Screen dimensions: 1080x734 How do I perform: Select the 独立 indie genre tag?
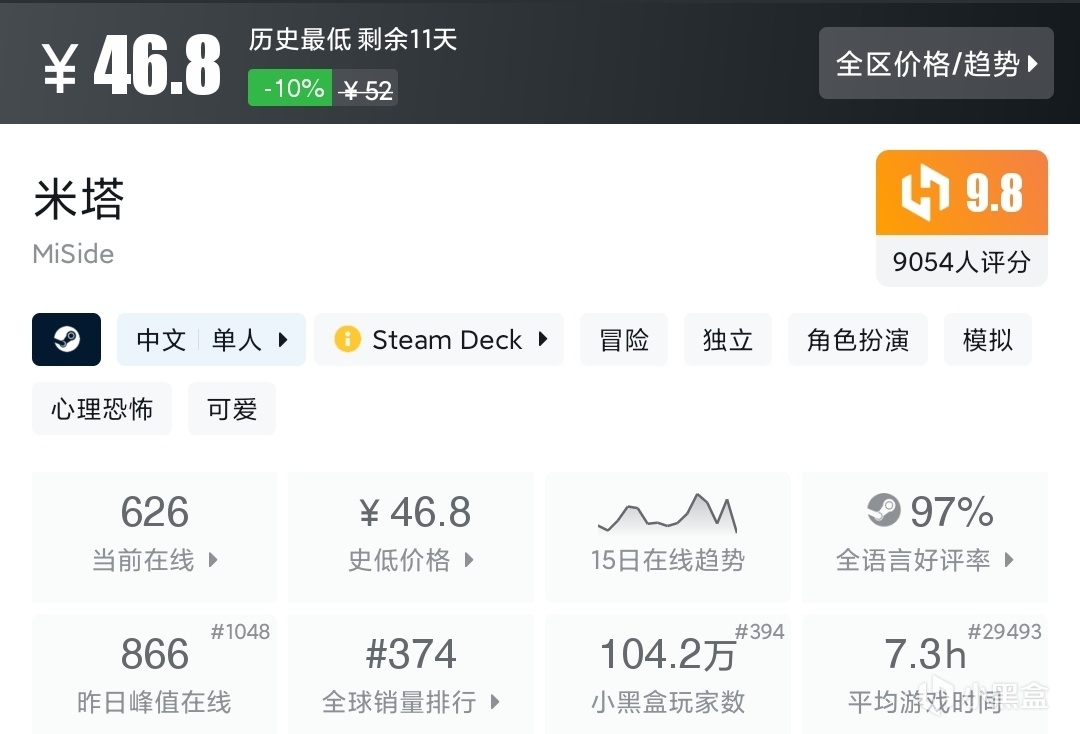[727, 340]
